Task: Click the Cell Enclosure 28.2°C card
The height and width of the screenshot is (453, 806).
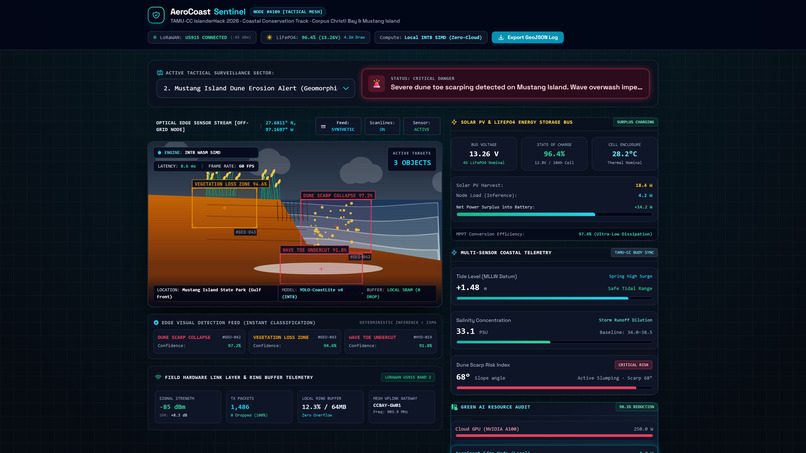Action: tap(625, 154)
